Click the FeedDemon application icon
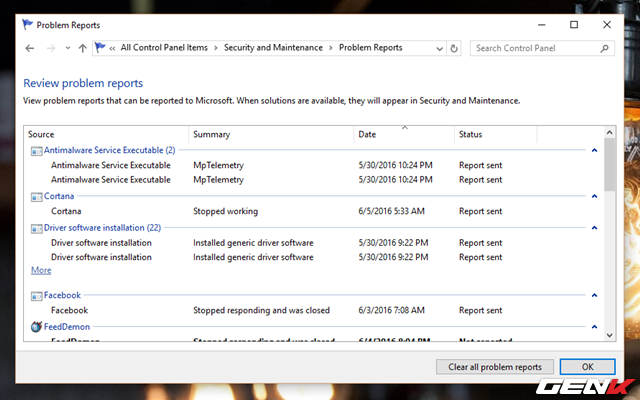This screenshot has width=640, height=400. [37, 327]
